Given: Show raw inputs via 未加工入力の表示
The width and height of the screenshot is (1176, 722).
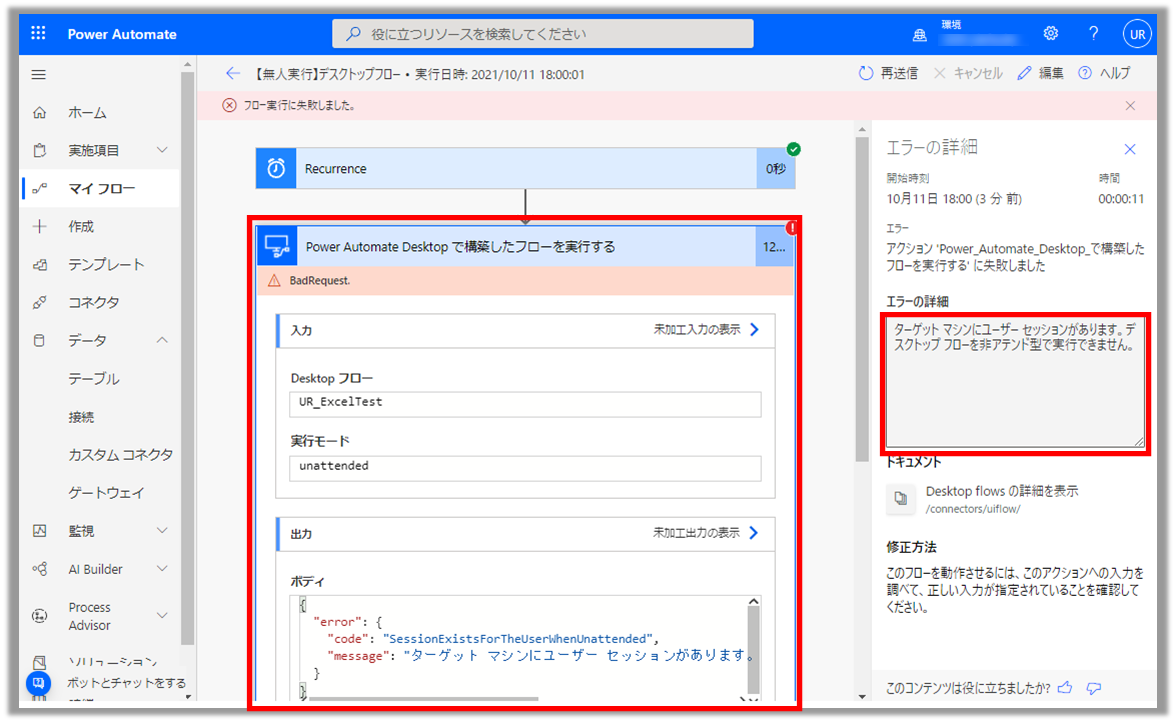Looking at the screenshot, I should [x=706, y=330].
